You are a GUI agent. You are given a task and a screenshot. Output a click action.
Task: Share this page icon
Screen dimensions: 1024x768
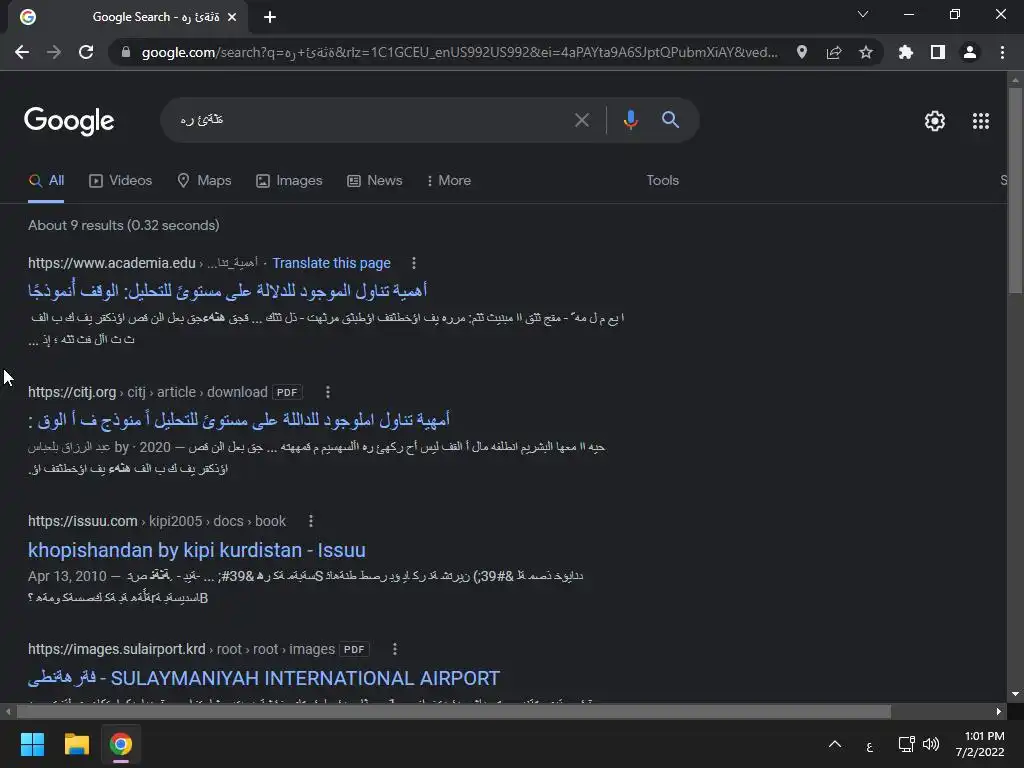pyautogui.click(x=834, y=52)
